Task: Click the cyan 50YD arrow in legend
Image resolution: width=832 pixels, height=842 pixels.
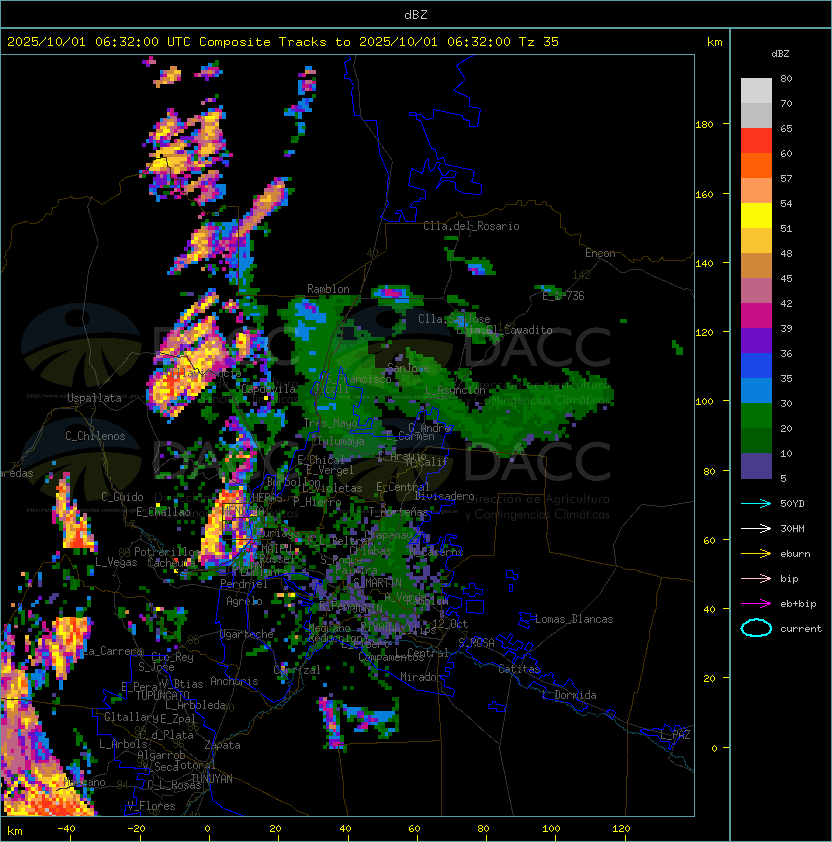Action: click(756, 504)
